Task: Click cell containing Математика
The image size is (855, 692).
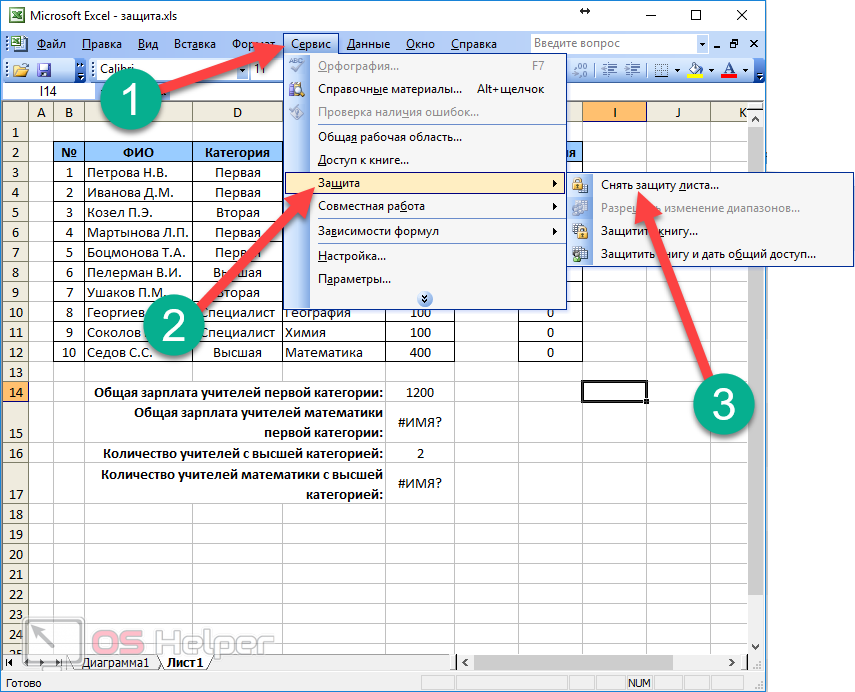Action: [x=334, y=353]
